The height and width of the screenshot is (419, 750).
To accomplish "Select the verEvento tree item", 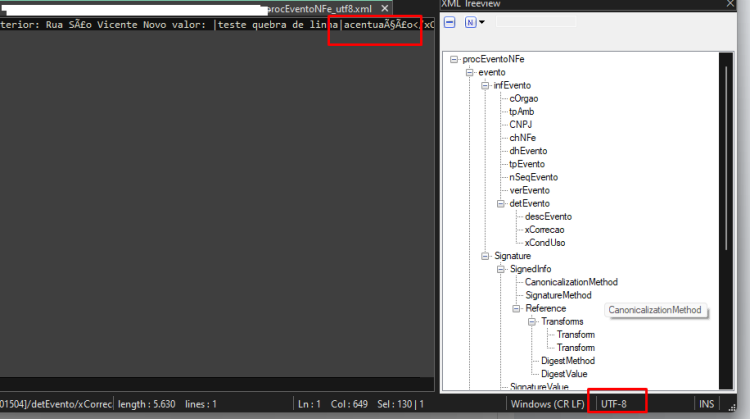I will [529, 190].
